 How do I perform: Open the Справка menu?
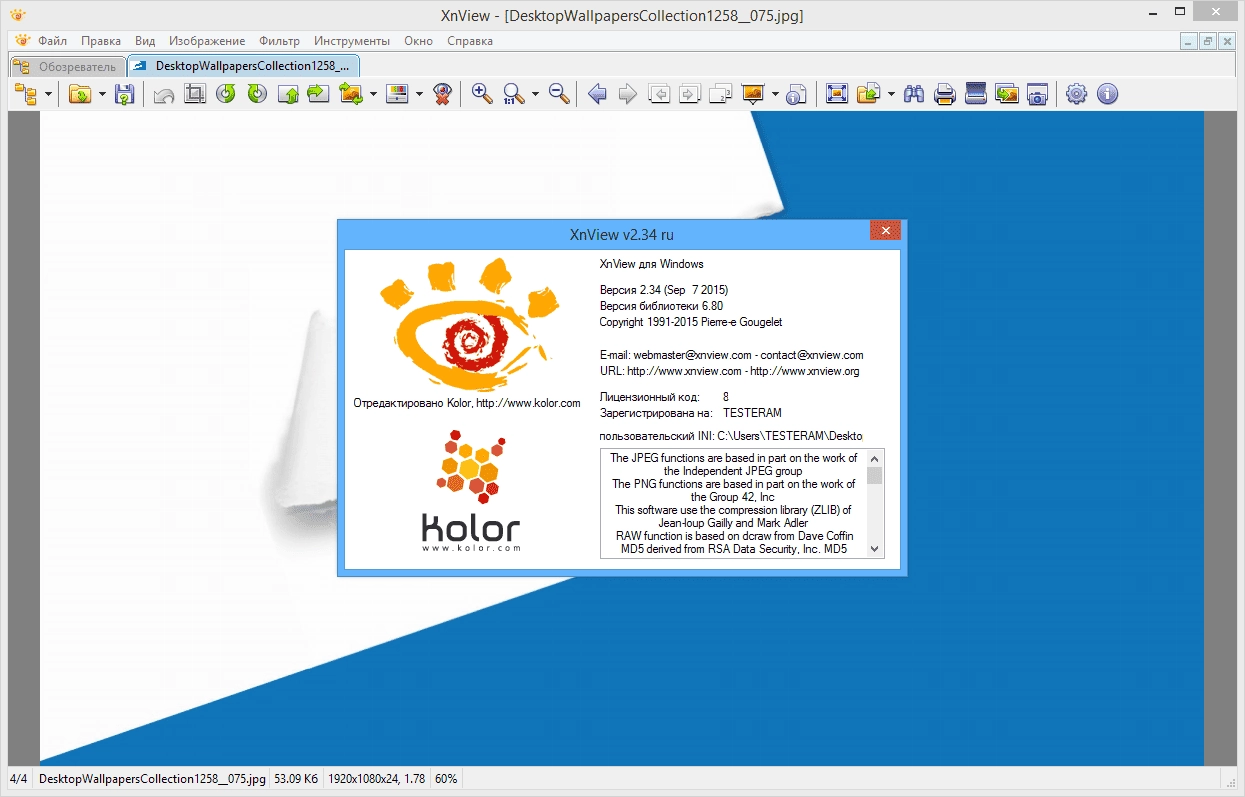[470, 41]
